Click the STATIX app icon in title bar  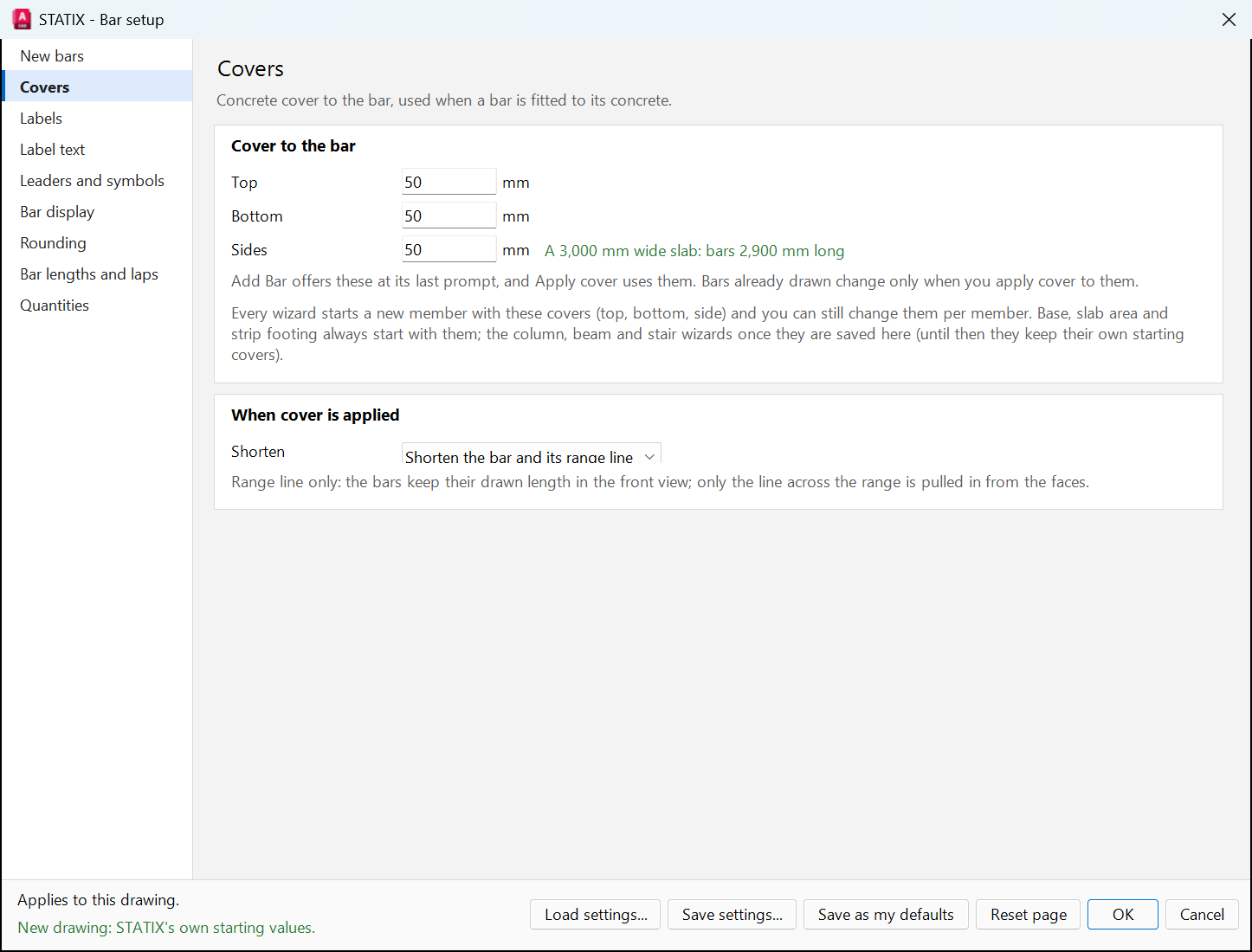tap(22, 19)
